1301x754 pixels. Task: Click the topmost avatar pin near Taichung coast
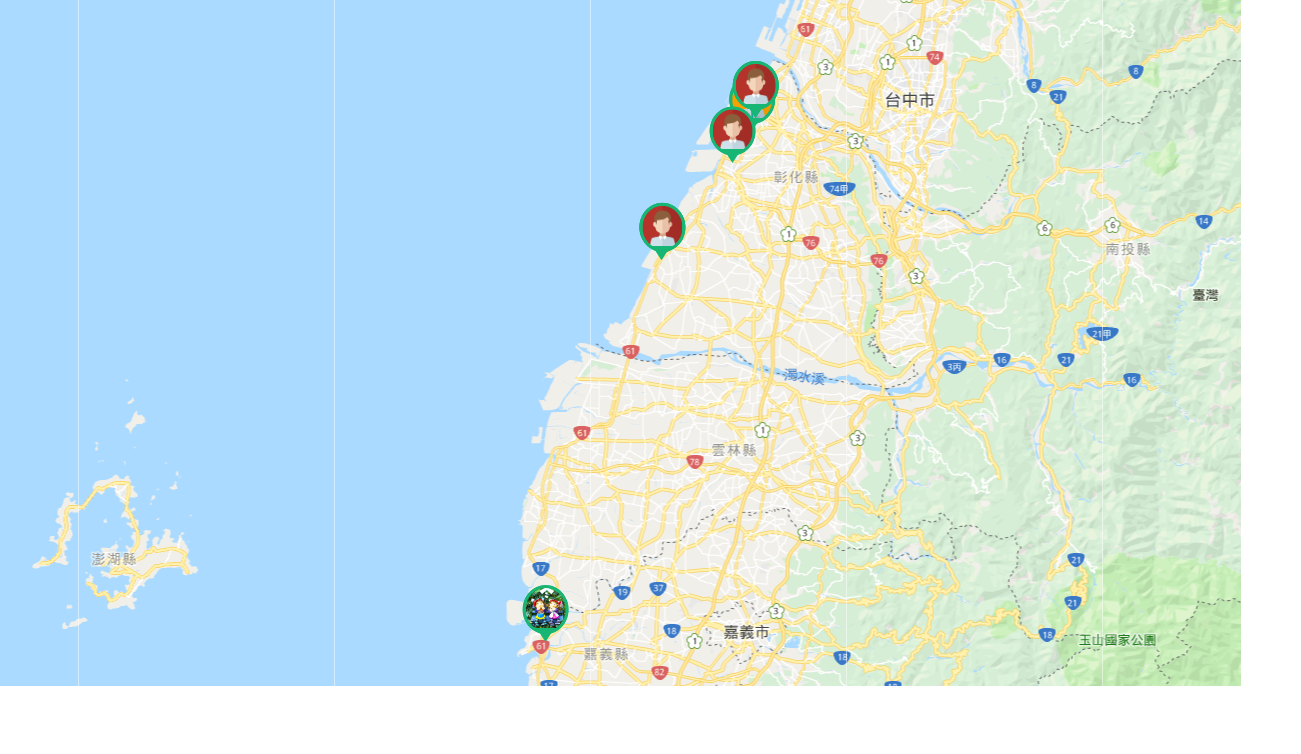pos(756,84)
